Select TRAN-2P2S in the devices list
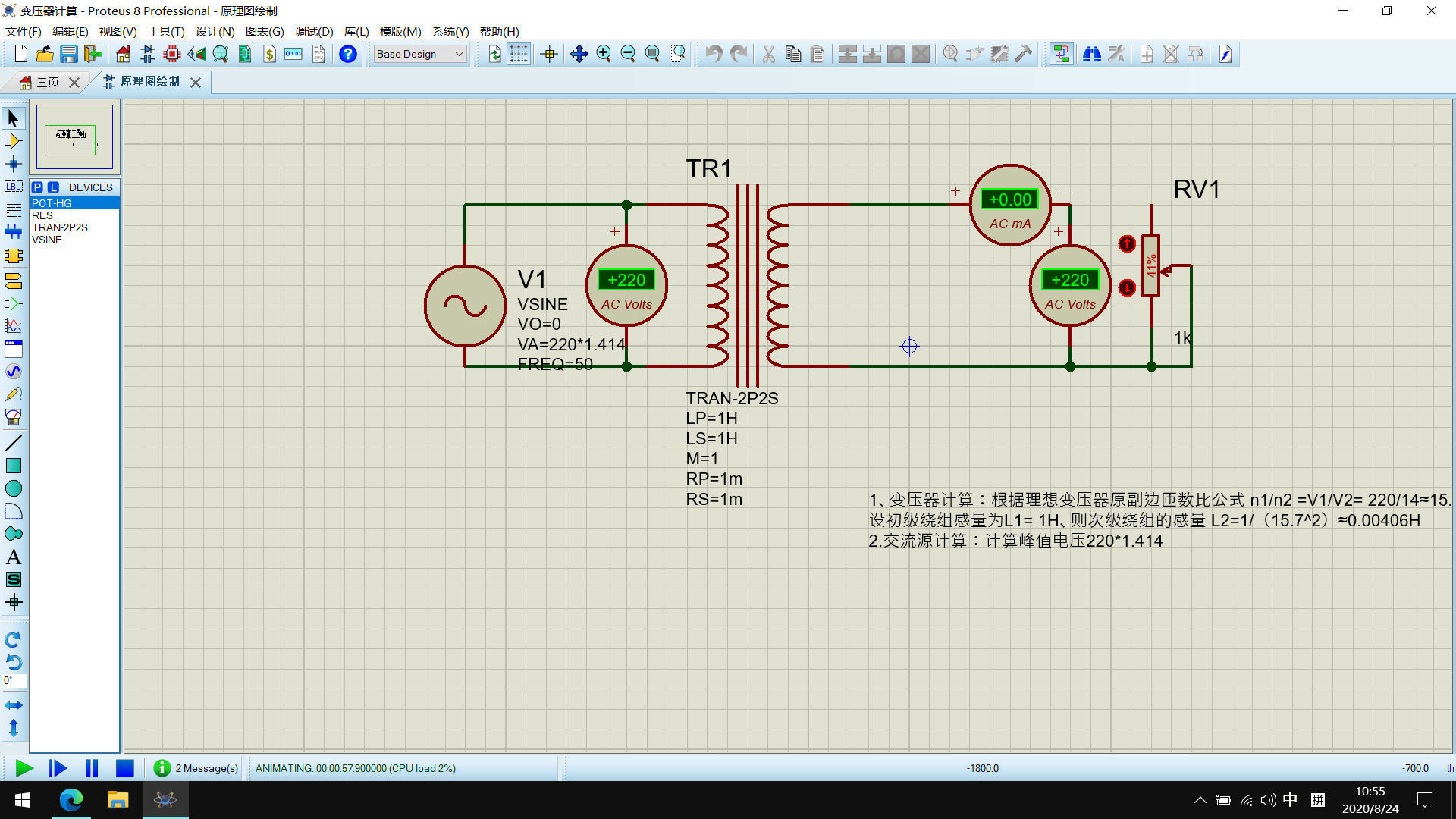Image resolution: width=1456 pixels, height=819 pixels. click(x=60, y=227)
